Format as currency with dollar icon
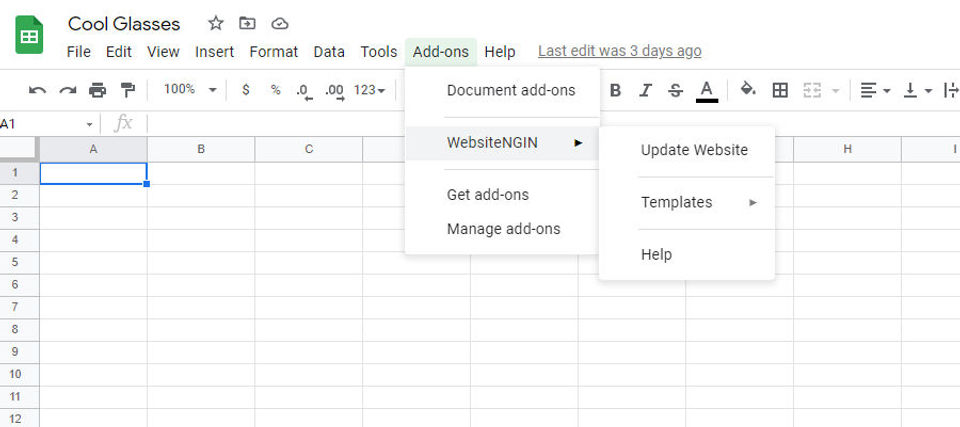This screenshot has height=427, width=960. 246,90
